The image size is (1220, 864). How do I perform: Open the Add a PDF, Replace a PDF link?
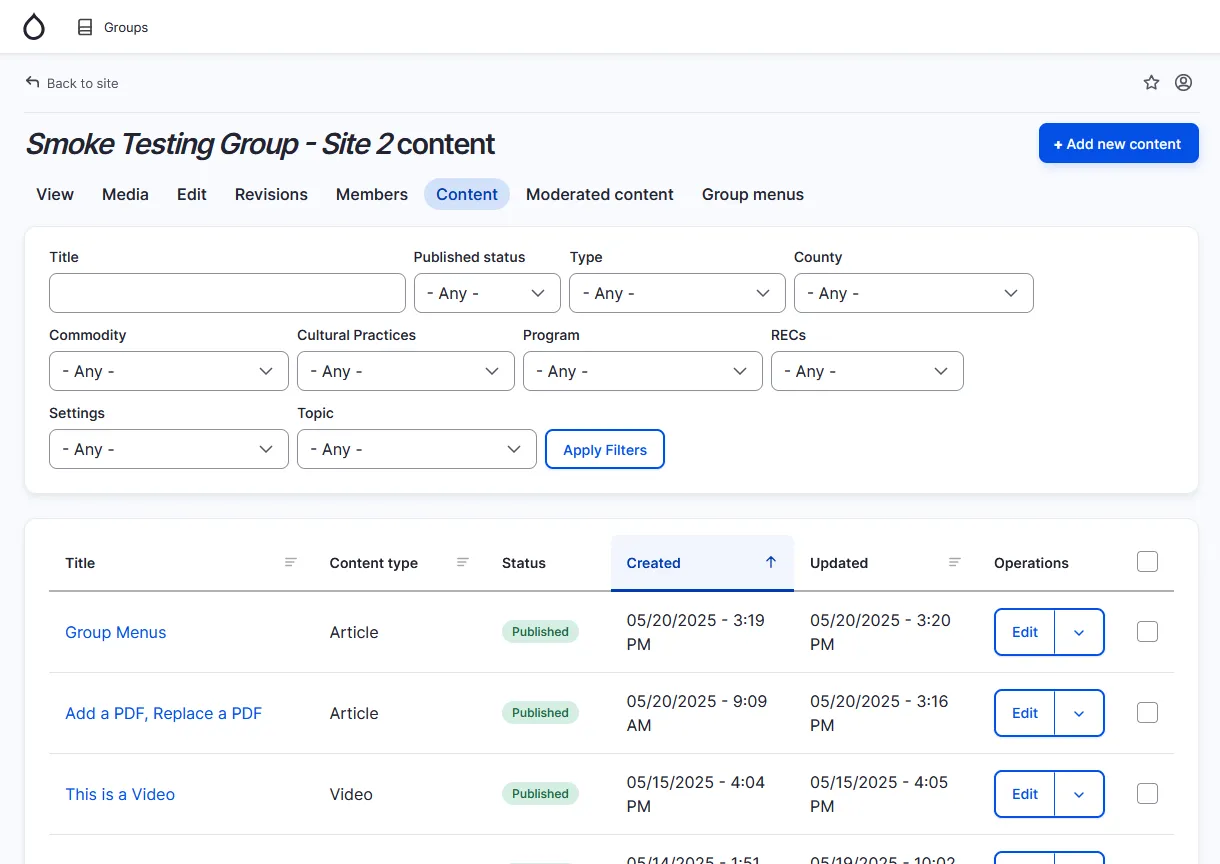pos(164,713)
